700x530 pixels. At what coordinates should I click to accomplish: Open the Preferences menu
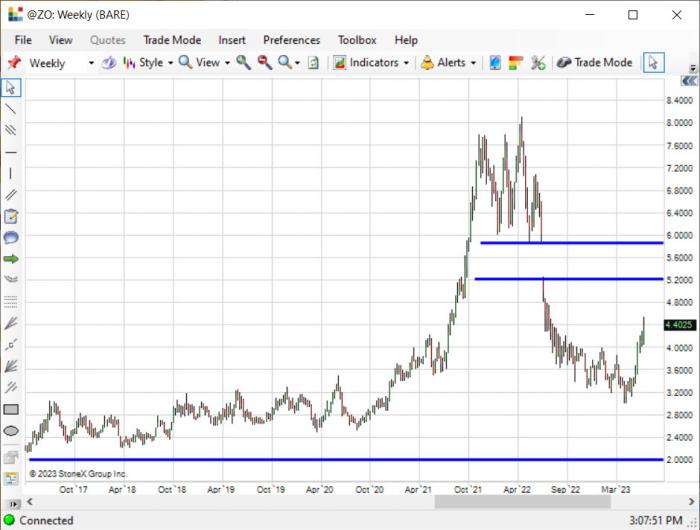click(292, 40)
